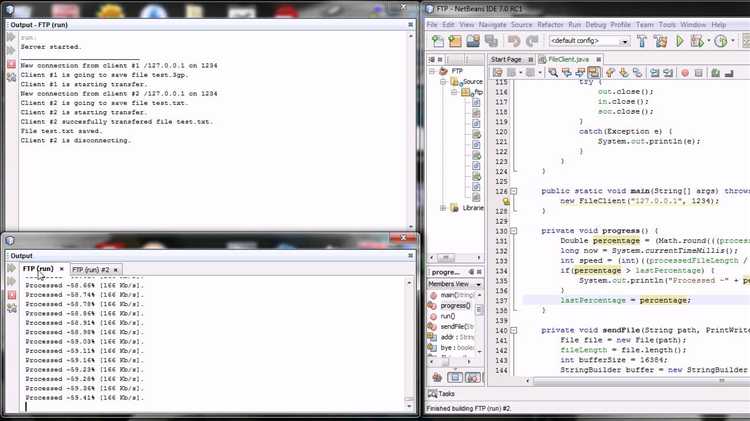The image size is (750, 421).
Task: Stop FTP run with red stop icon
Action: [x=11, y=64]
